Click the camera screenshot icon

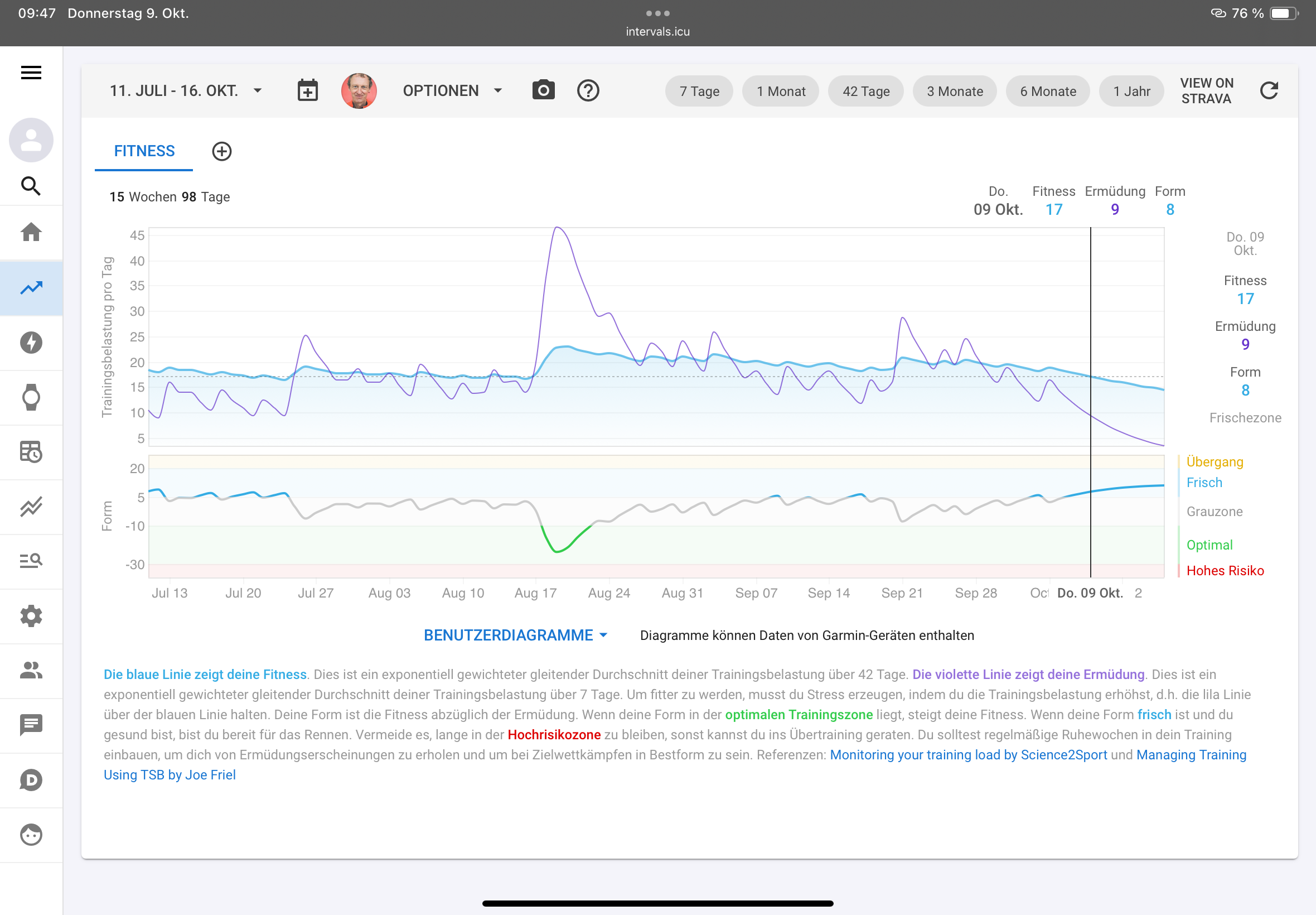[543, 90]
